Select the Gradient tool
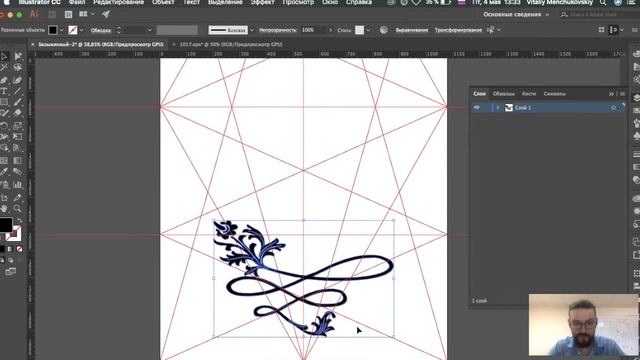 coord(18,160)
